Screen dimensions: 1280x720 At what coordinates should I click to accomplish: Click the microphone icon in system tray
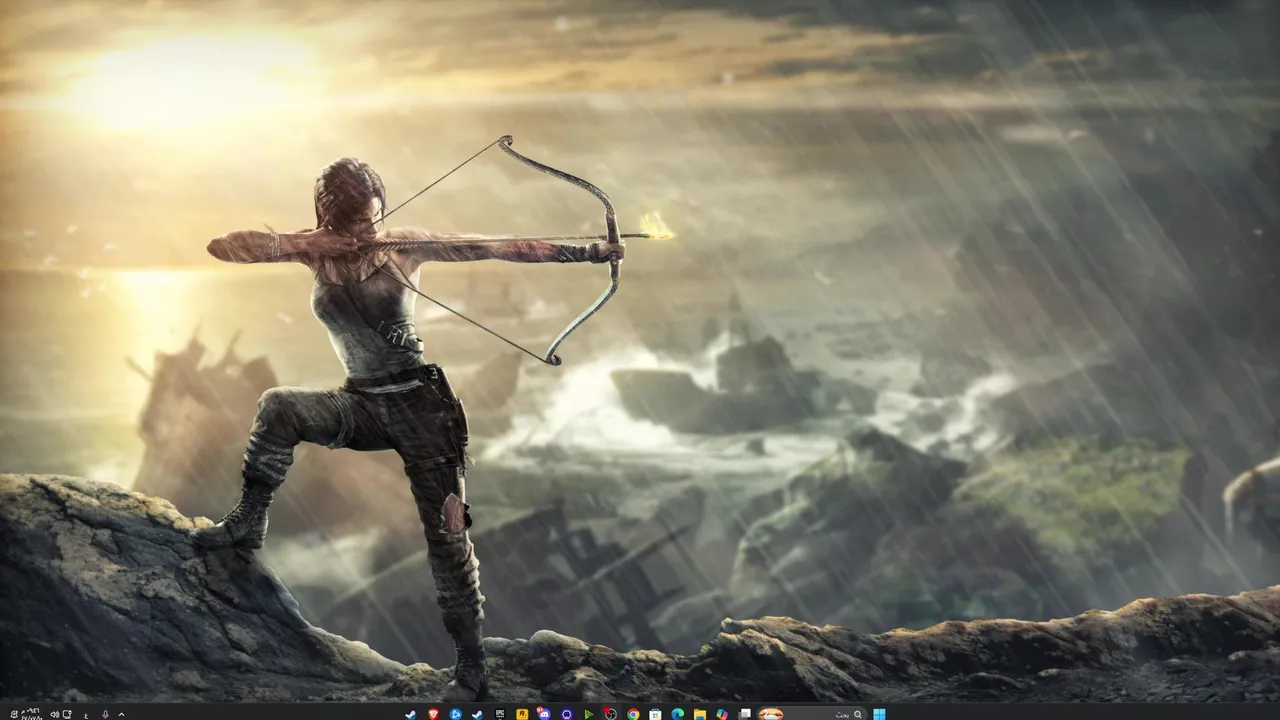pyautogui.click(x=105, y=714)
